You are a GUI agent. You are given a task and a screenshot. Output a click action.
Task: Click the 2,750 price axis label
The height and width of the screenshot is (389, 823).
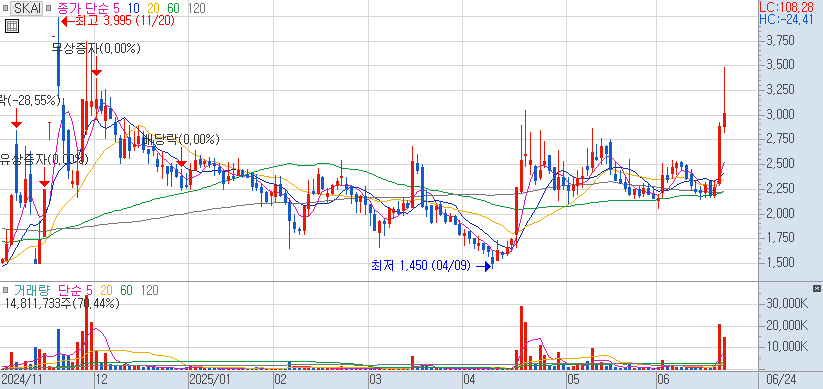[x=780, y=139]
